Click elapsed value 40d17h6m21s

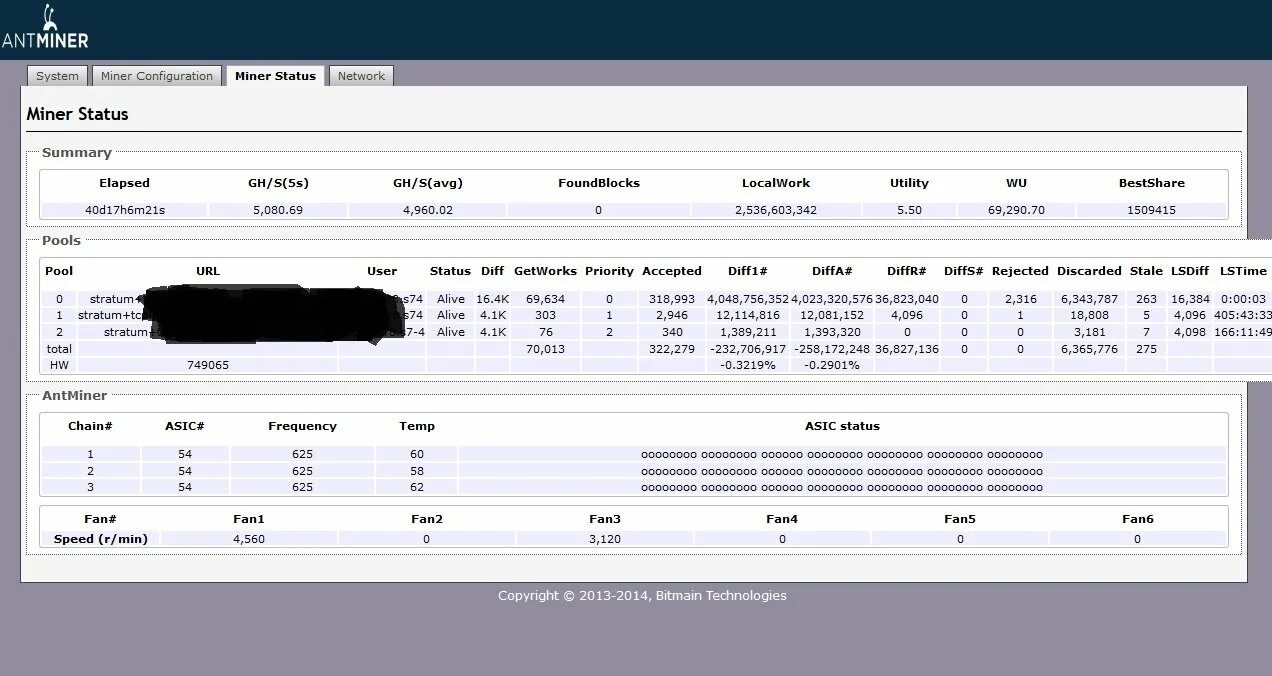click(x=125, y=210)
